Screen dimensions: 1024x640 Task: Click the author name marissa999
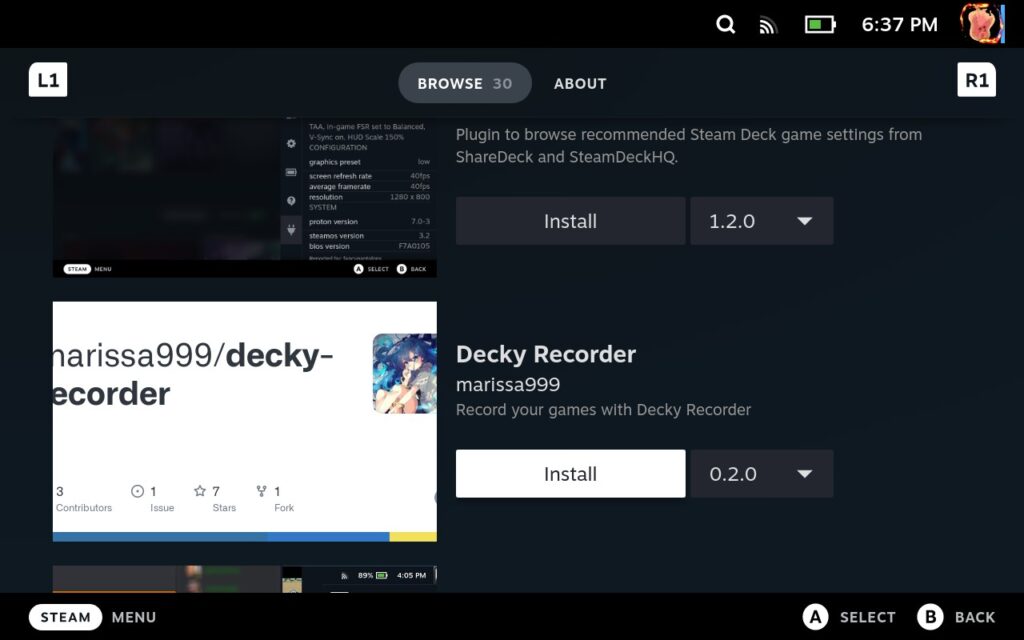click(x=507, y=385)
